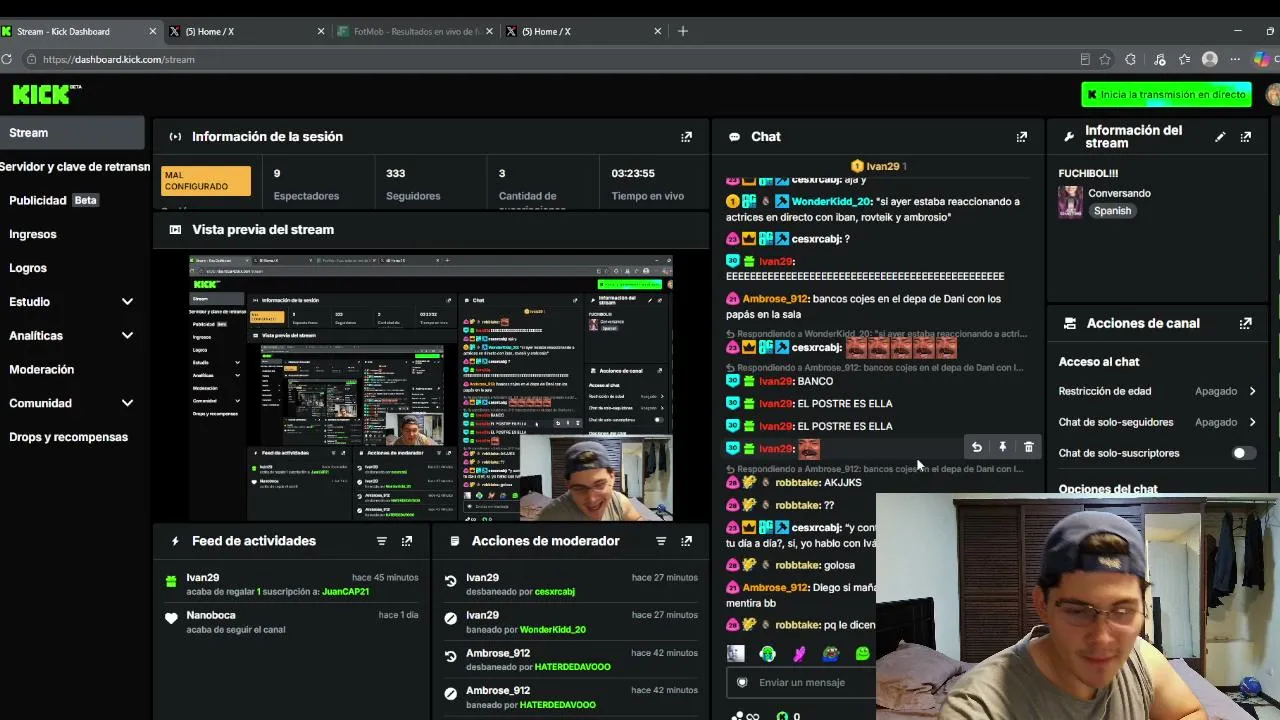Pop out the Acciones de moderador panel
Screen dimensions: 1280x720
(x=686, y=541)
